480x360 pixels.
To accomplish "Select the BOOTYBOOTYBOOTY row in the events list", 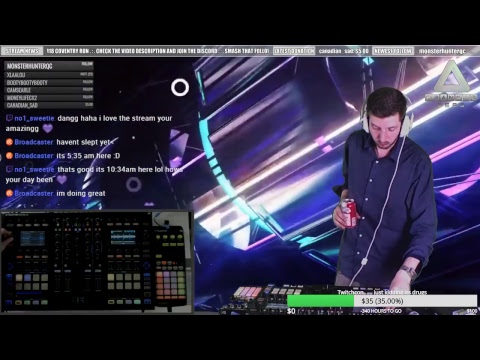I will 49,82.
